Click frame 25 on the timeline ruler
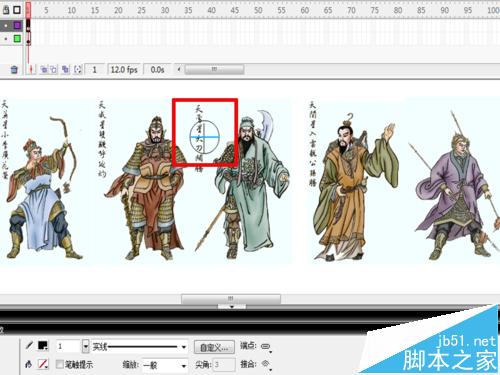This screenshot has height=375, width=500. coord(142,10)
